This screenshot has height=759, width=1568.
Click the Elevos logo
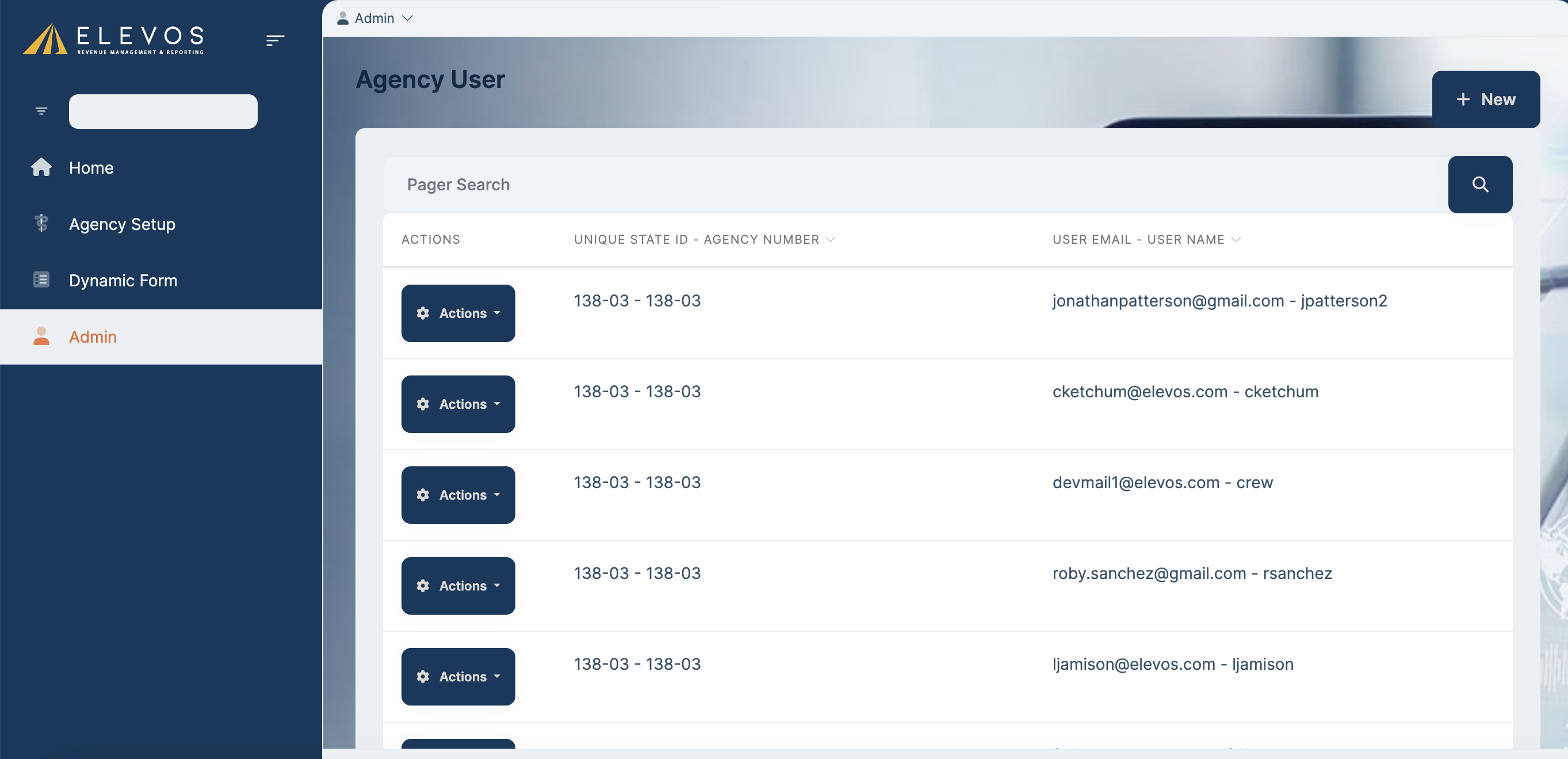tap(113, 39)
